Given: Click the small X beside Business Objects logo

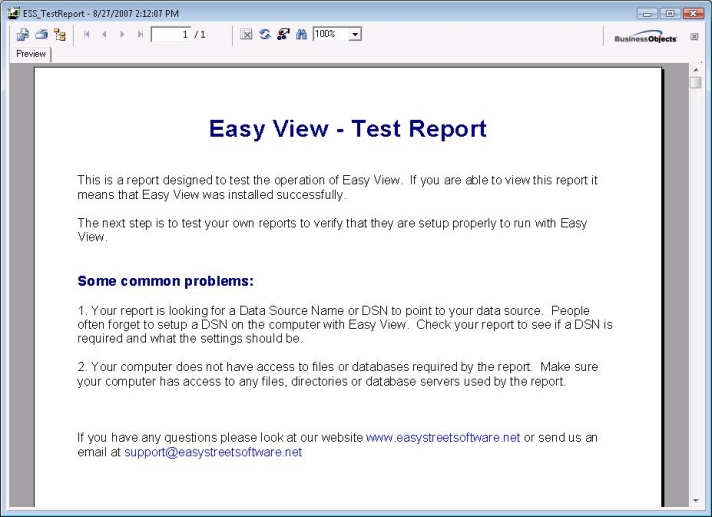Looking at the screenshot, I should [694, 37].
